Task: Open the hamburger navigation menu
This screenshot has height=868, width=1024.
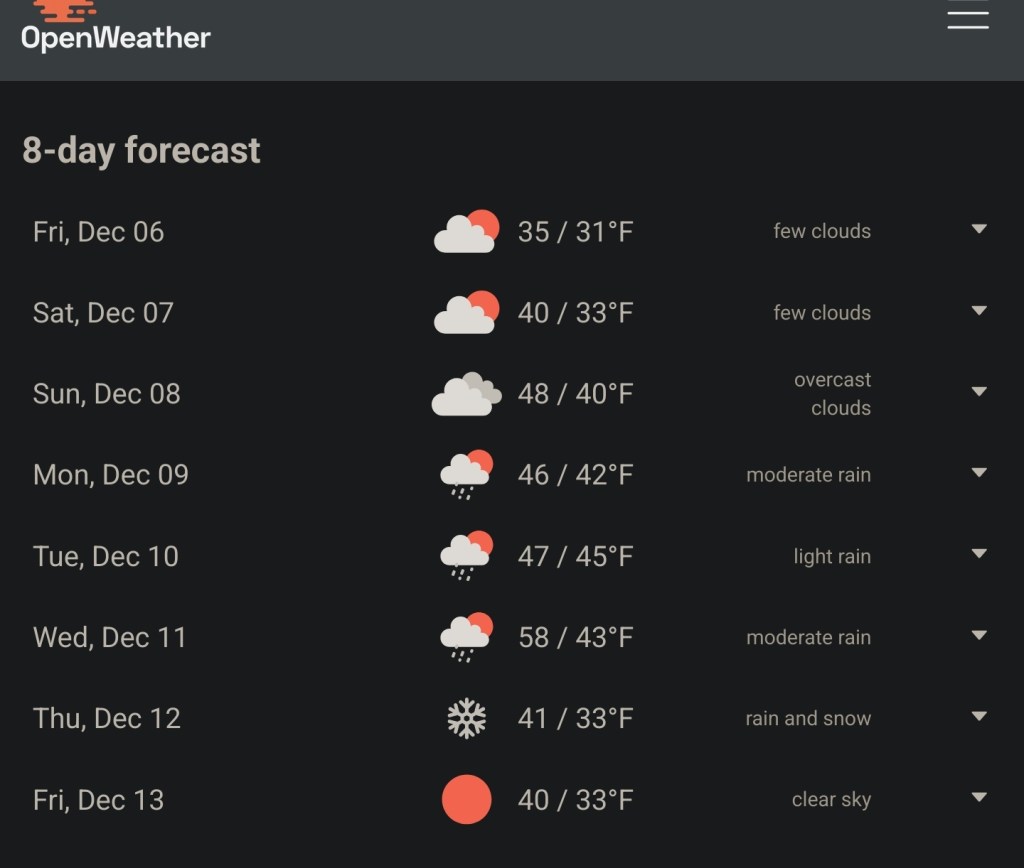Action: click(x=967, y=18)
